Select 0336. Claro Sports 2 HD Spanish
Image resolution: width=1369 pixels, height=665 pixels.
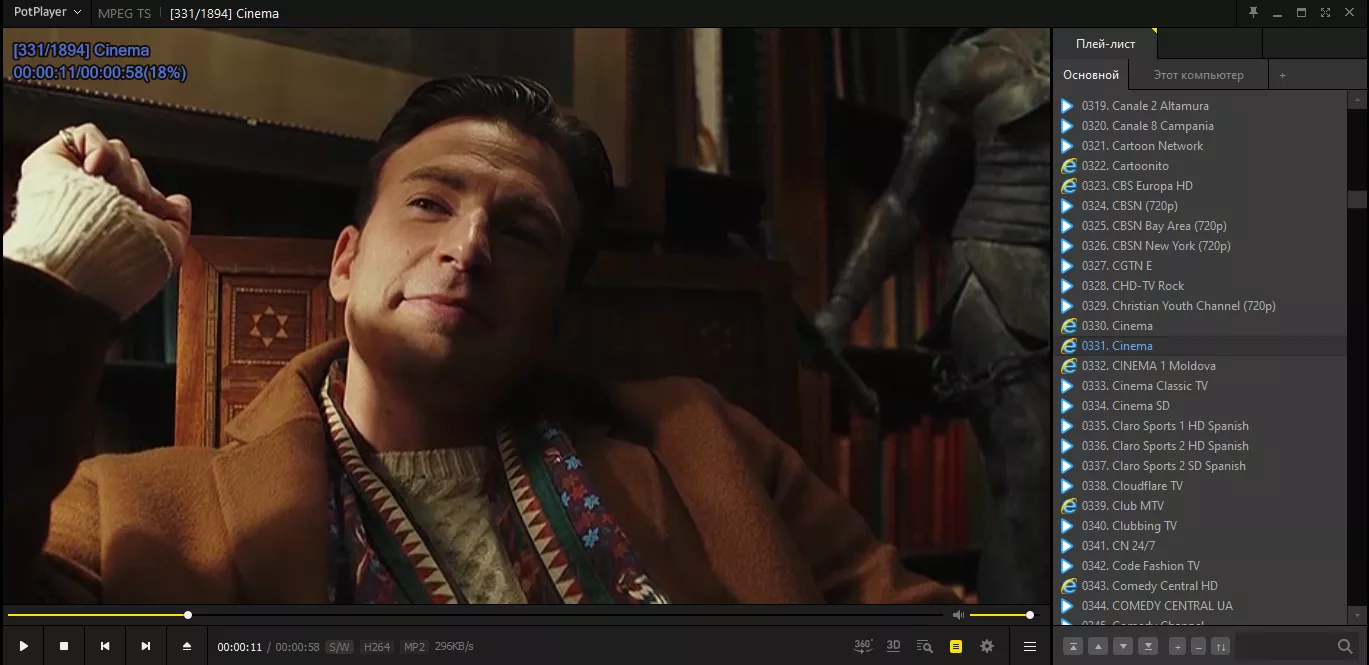pos(1201,446)
